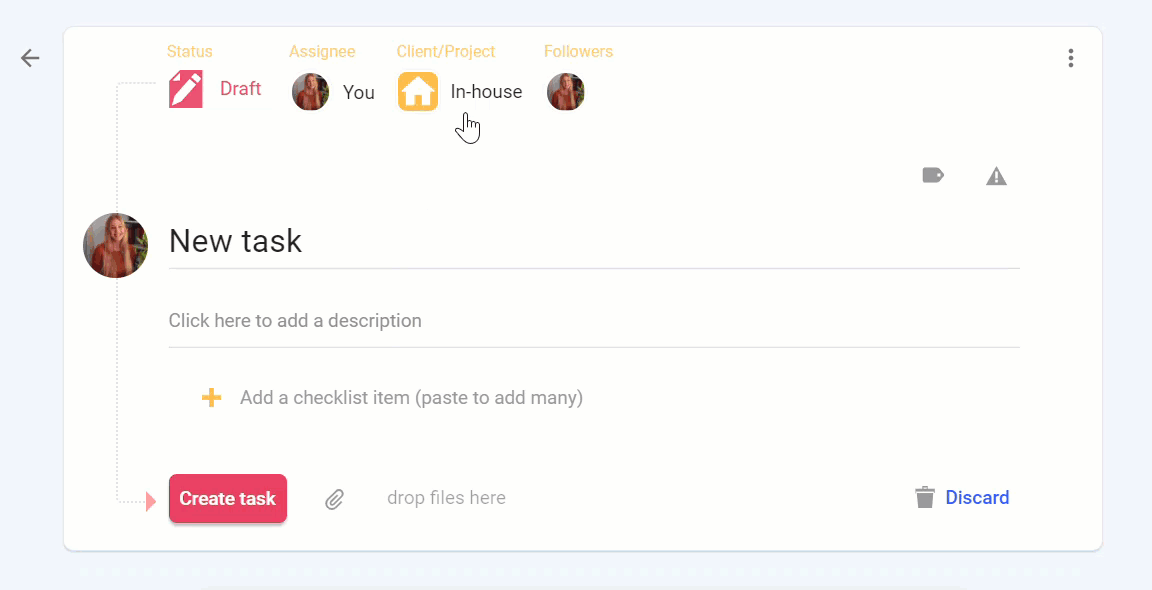Image resolution: width=1152 pixels, height=590 pixels.
Task: Click the drop files here area
Action: click(446, 497)
